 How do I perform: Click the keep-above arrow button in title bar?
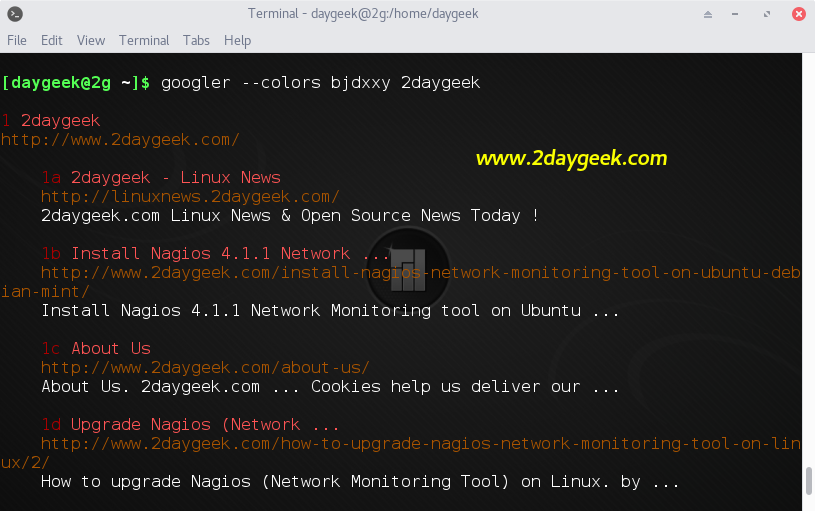(x=707, y=15)
